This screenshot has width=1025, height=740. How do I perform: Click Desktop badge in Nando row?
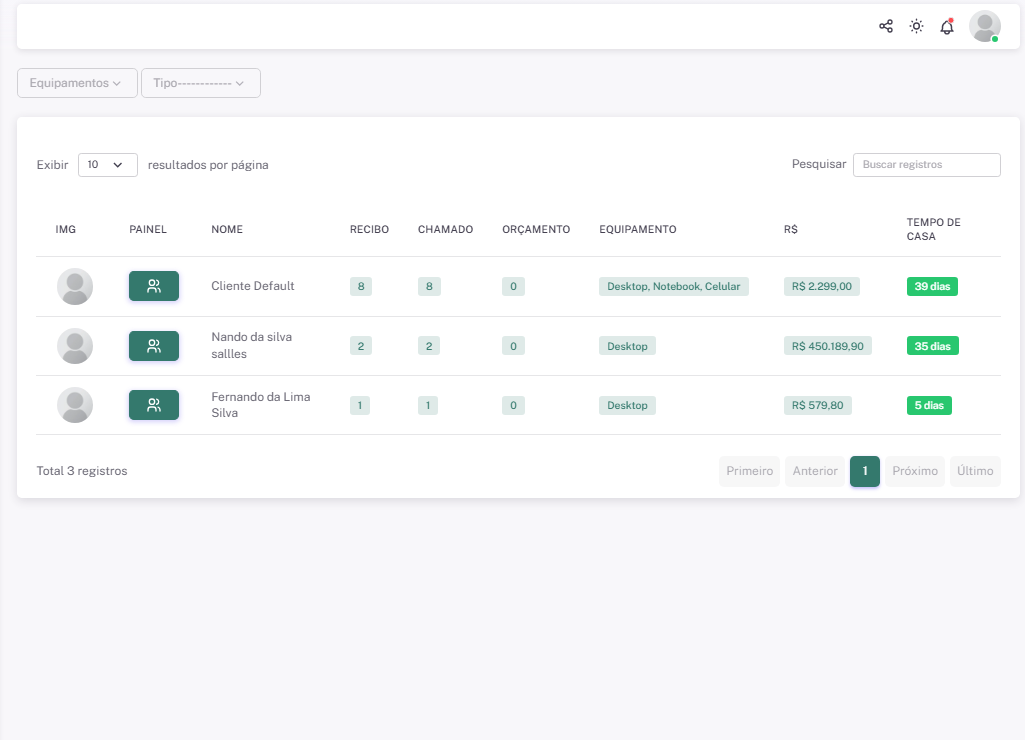coord(627,346)
